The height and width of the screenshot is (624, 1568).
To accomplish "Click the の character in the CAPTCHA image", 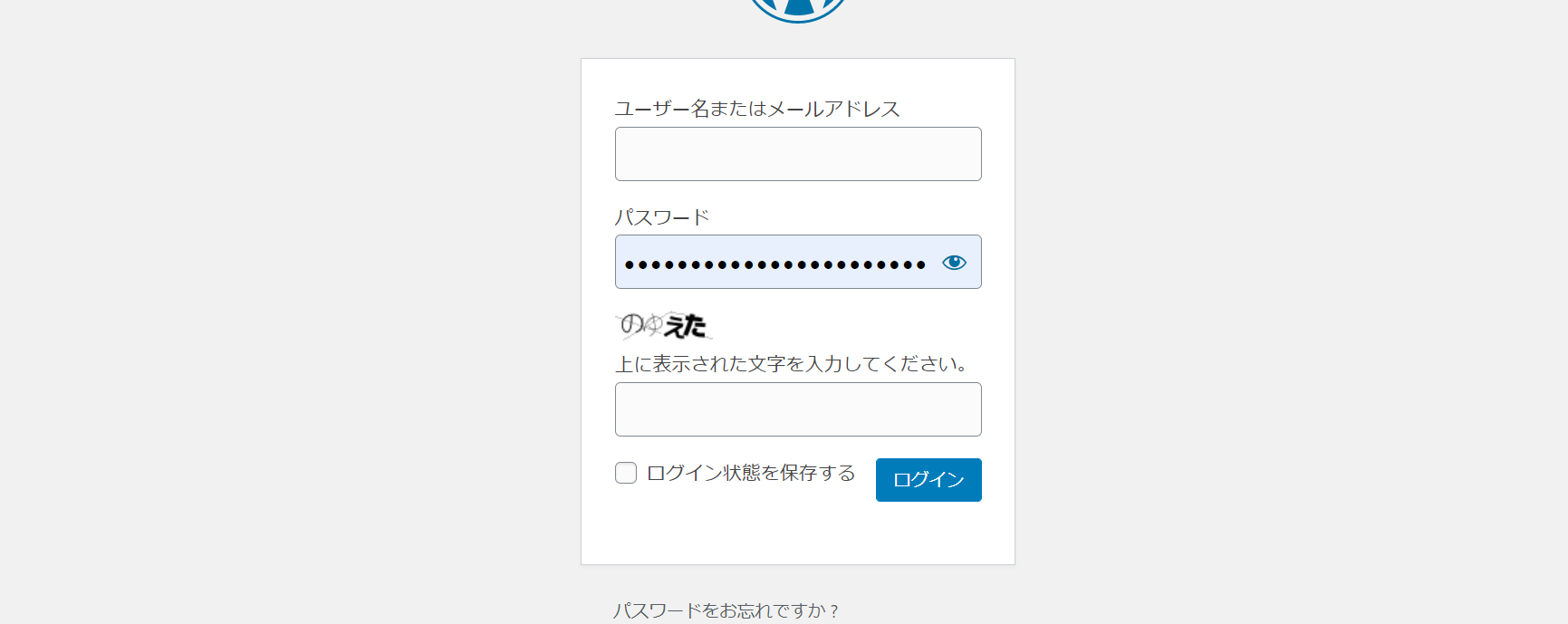I will click(631, 323).
